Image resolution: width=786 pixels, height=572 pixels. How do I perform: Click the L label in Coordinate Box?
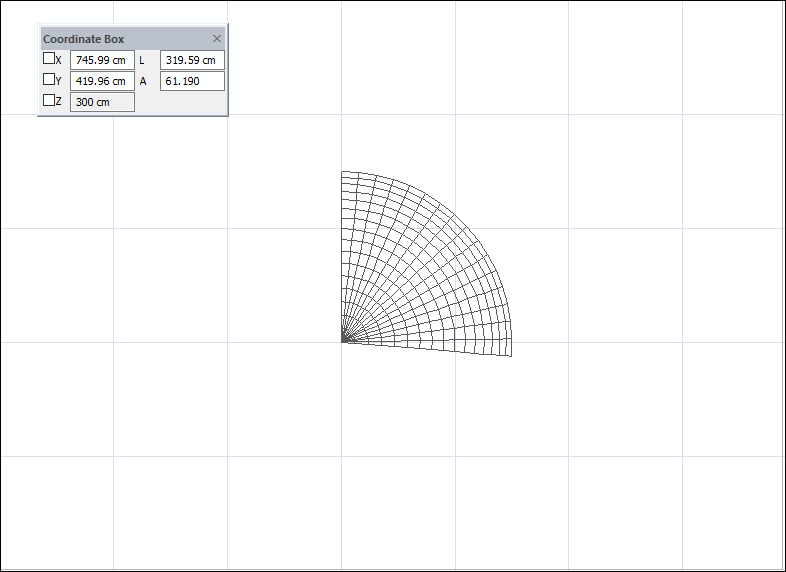point(142,60)
